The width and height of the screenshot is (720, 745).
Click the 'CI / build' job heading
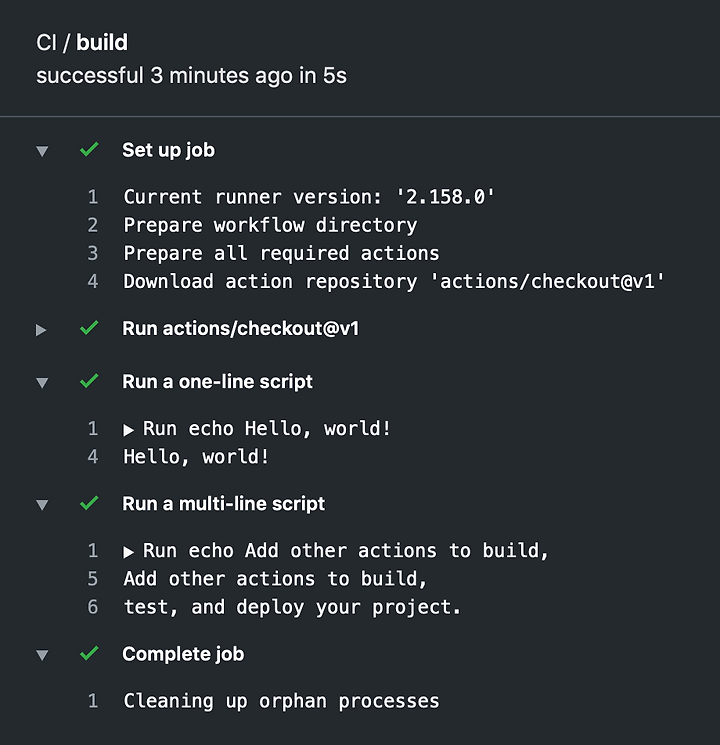(82, 42)
